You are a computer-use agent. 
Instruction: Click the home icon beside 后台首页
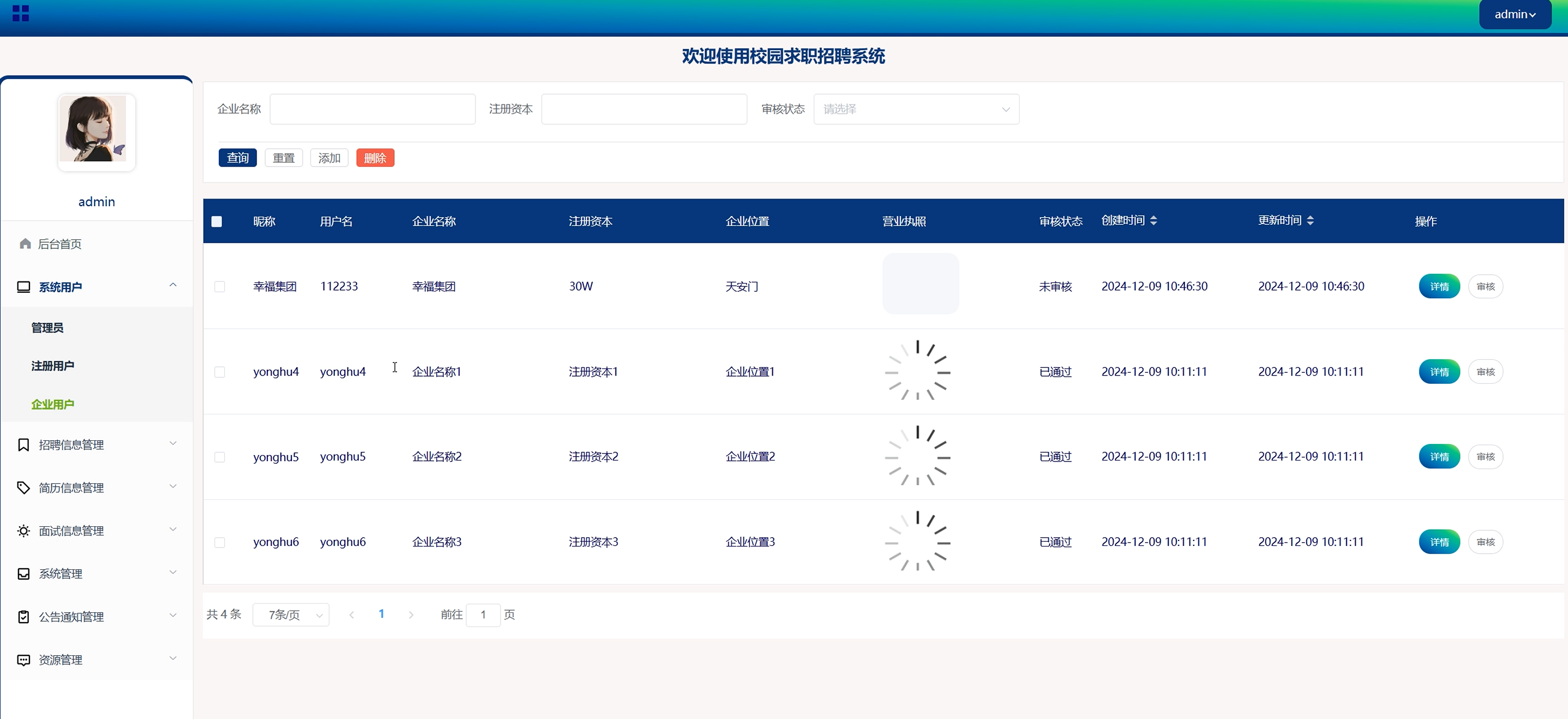[25, 243]
